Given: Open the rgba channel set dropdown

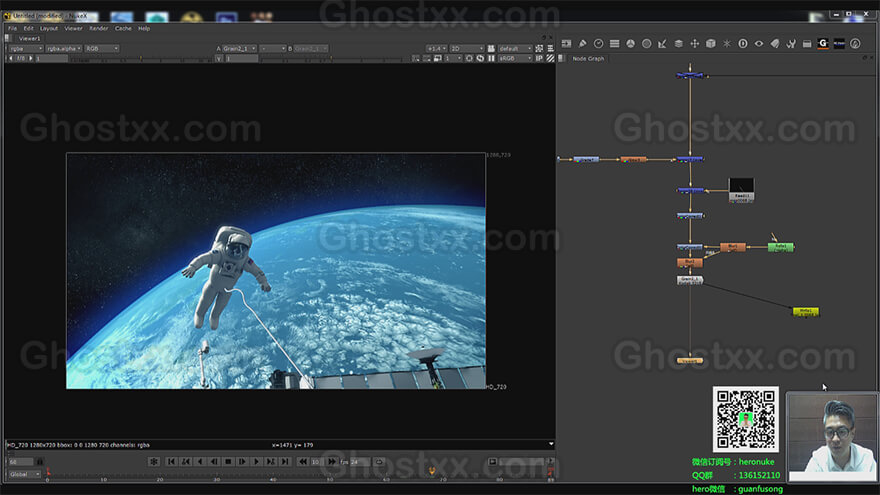Looking at the screenshot, I should (26, 49).
